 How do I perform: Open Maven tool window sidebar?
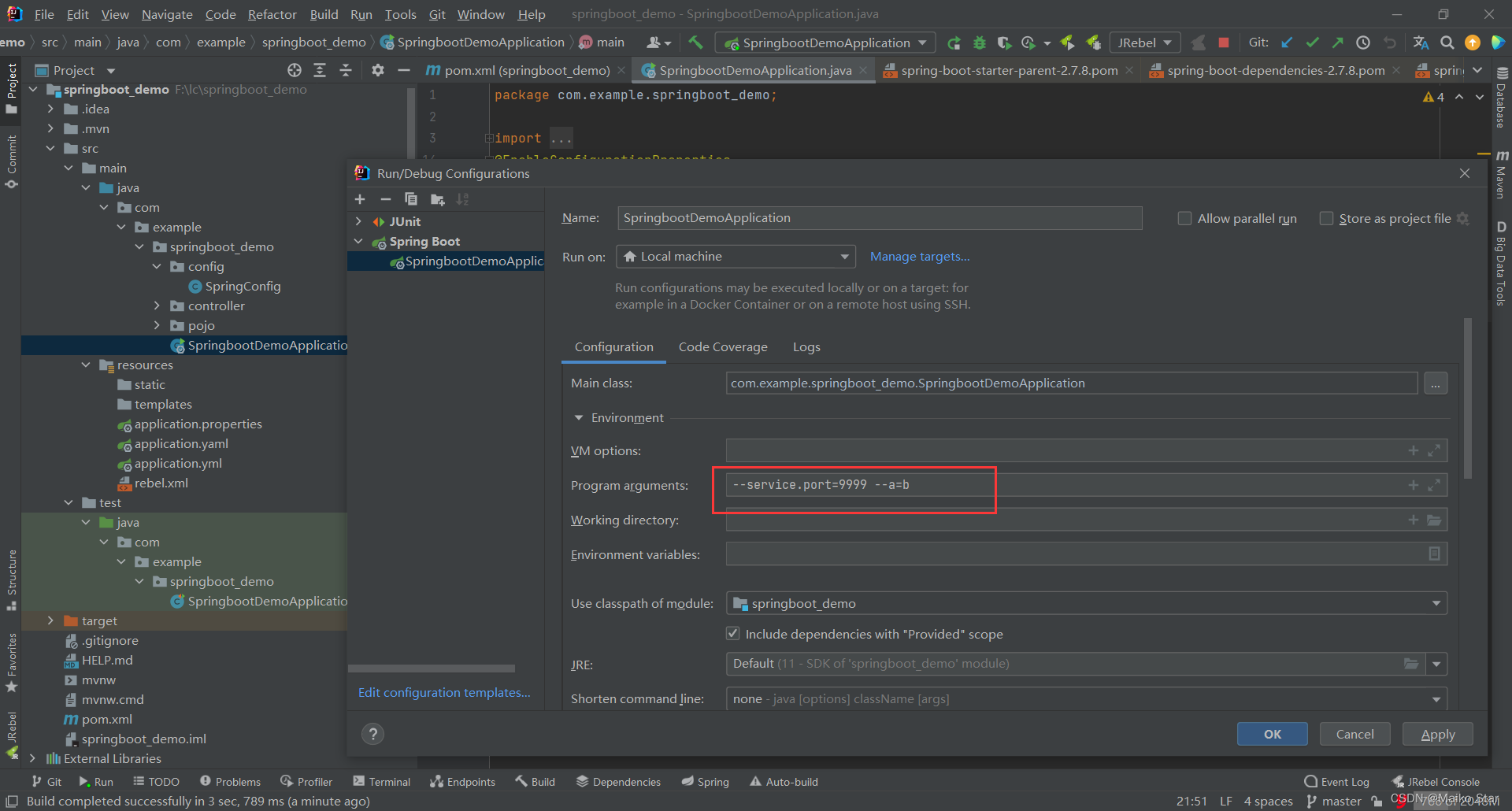(x=1502, y=174)
